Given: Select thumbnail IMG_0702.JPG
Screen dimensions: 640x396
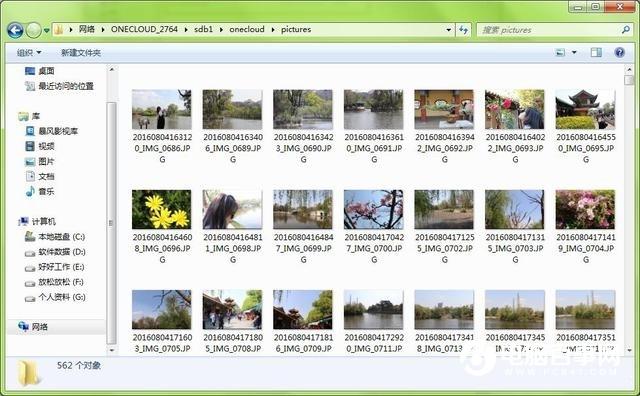Looking at the screenshot, I should click(x=444, y=209).
